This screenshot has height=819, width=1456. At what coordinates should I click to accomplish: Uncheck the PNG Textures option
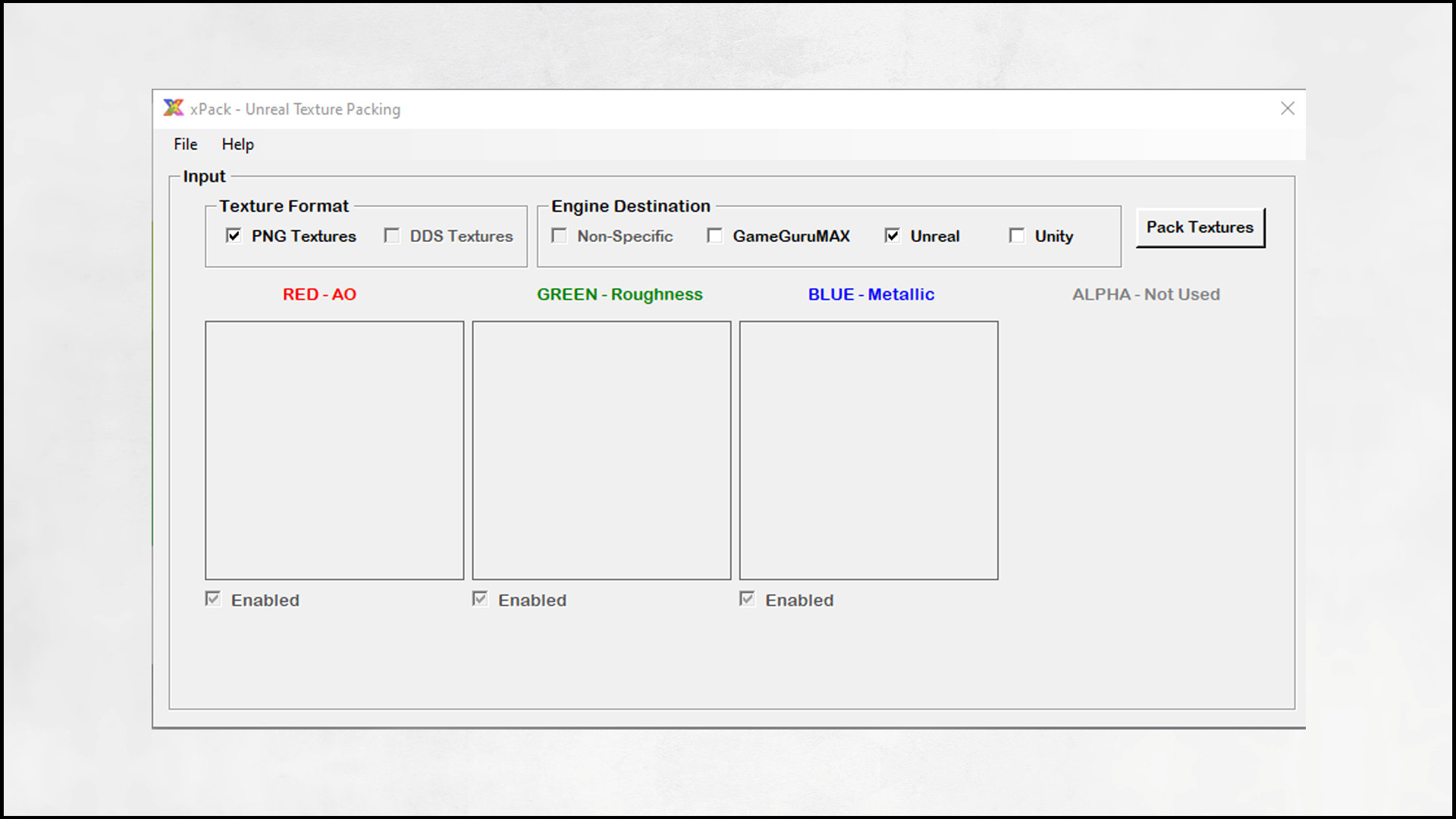pos(234,236)
